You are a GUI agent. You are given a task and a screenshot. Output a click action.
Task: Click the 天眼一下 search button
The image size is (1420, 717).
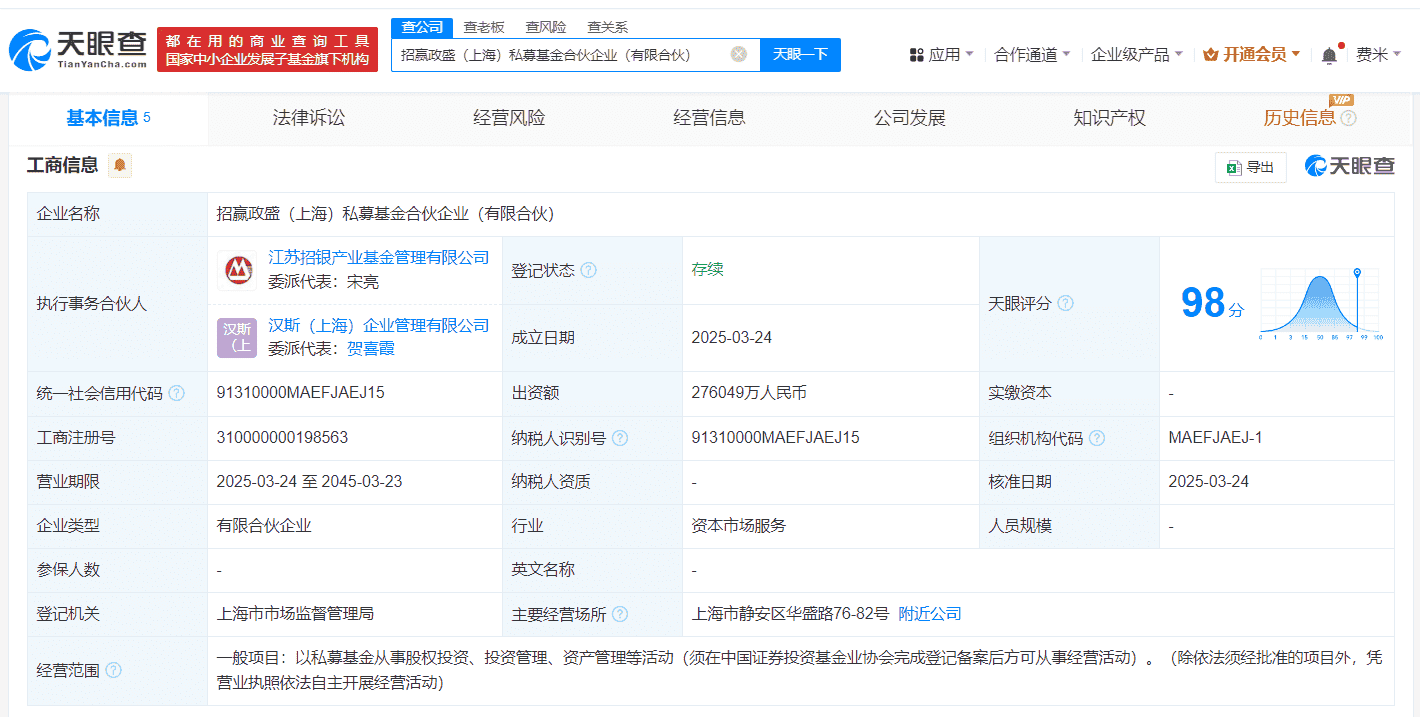800,55
